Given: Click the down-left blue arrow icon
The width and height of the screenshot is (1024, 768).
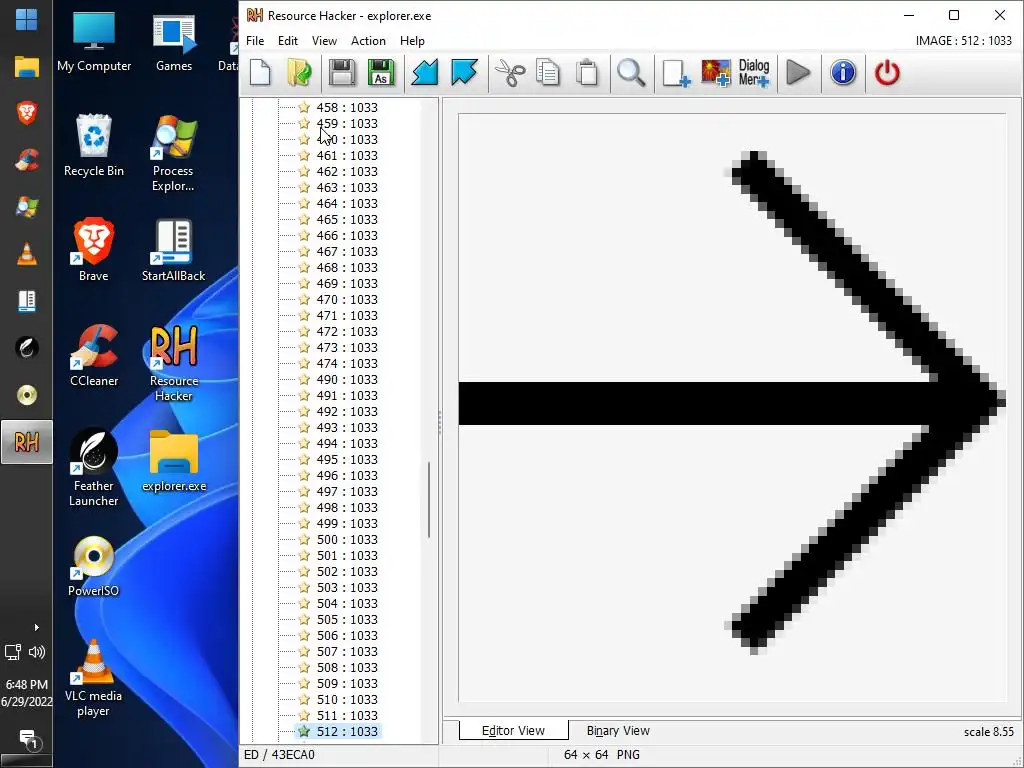Looking at the screenshot, I should tap(424, 72).
